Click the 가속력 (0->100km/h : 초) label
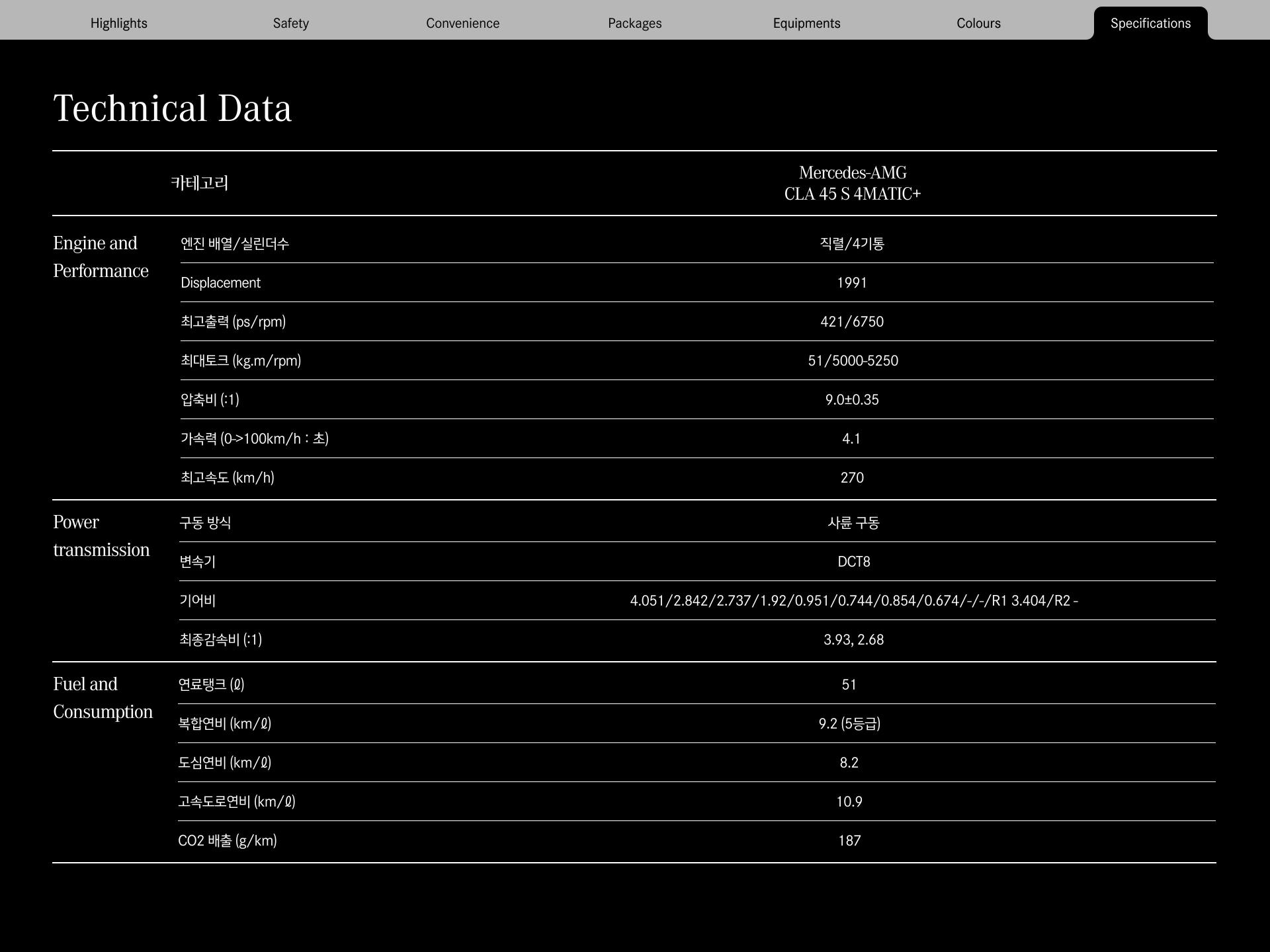Image resolution: width=1270 pixels, height=952 pixels. [255, 439]
